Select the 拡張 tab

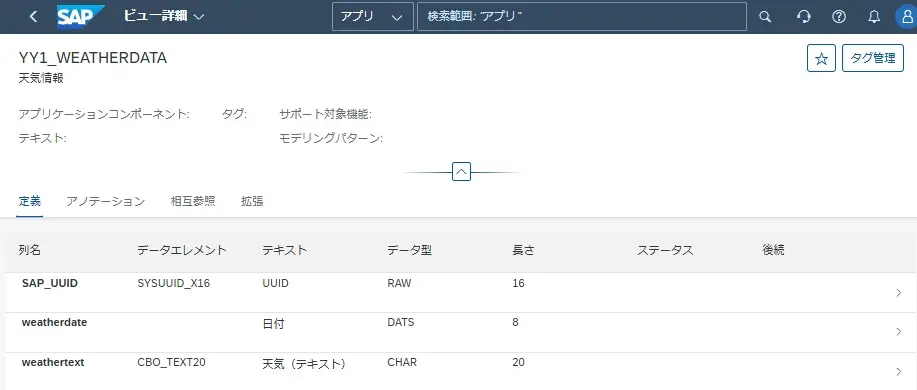252,202
